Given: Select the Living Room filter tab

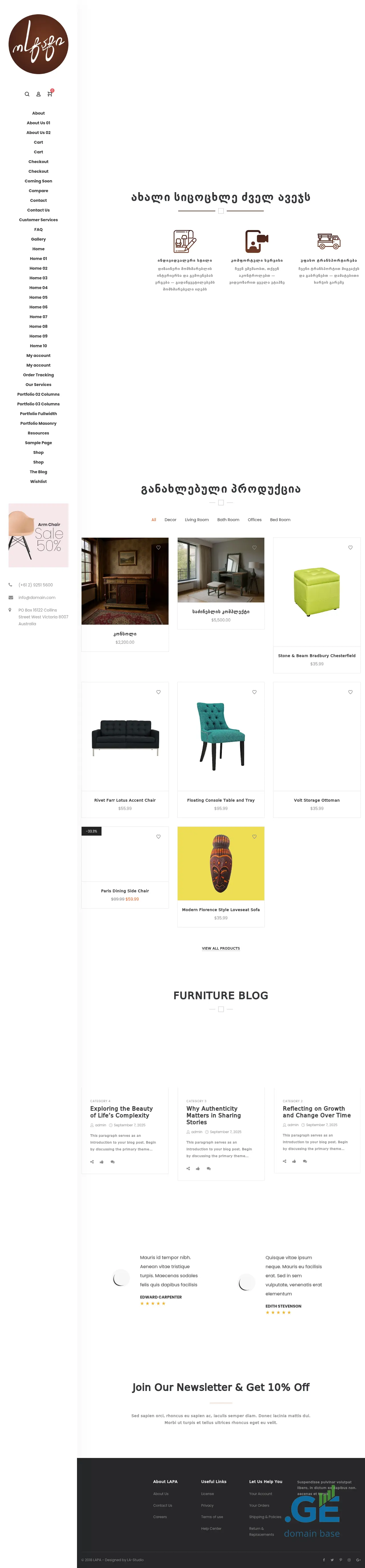Looking at the screenshot, I should (196, 520).
